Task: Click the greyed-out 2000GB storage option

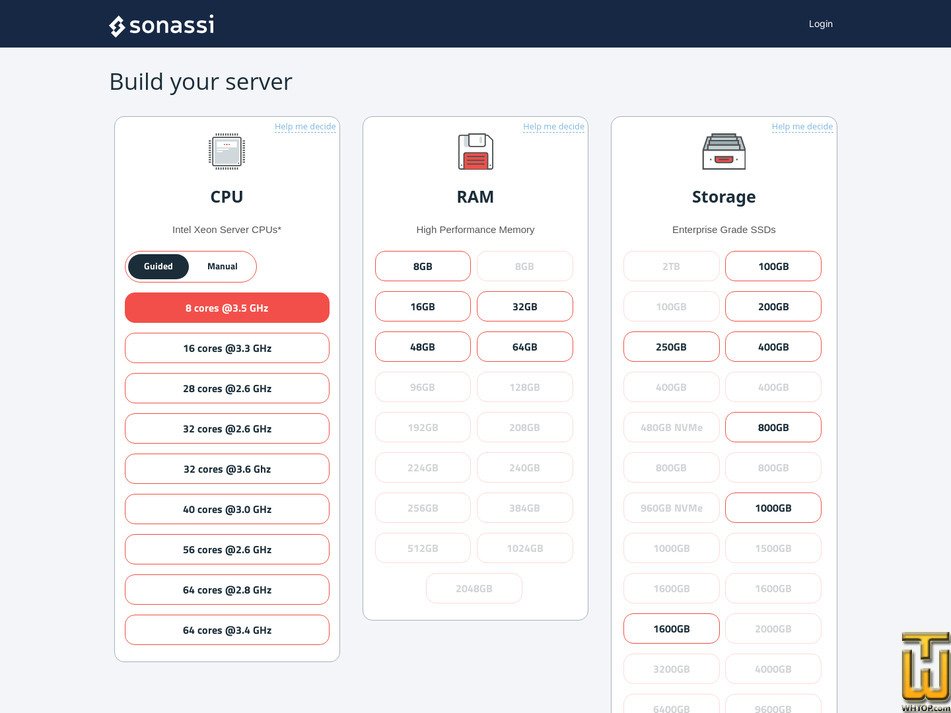Action: (773, 629)
